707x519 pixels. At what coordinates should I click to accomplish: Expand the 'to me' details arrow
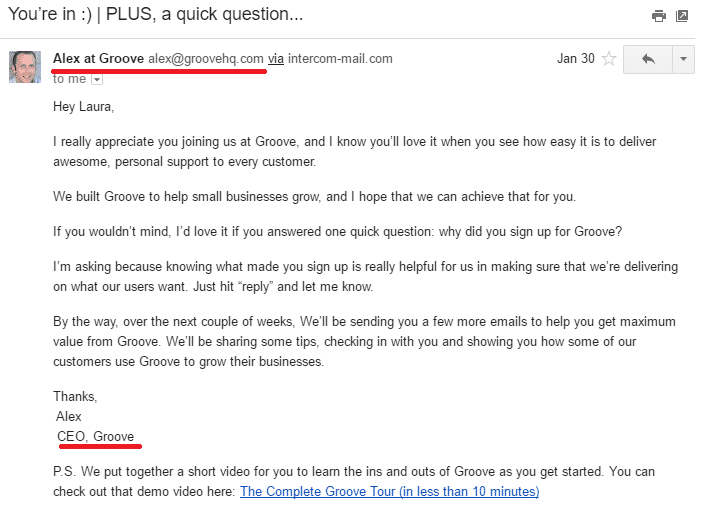(96, 79)
